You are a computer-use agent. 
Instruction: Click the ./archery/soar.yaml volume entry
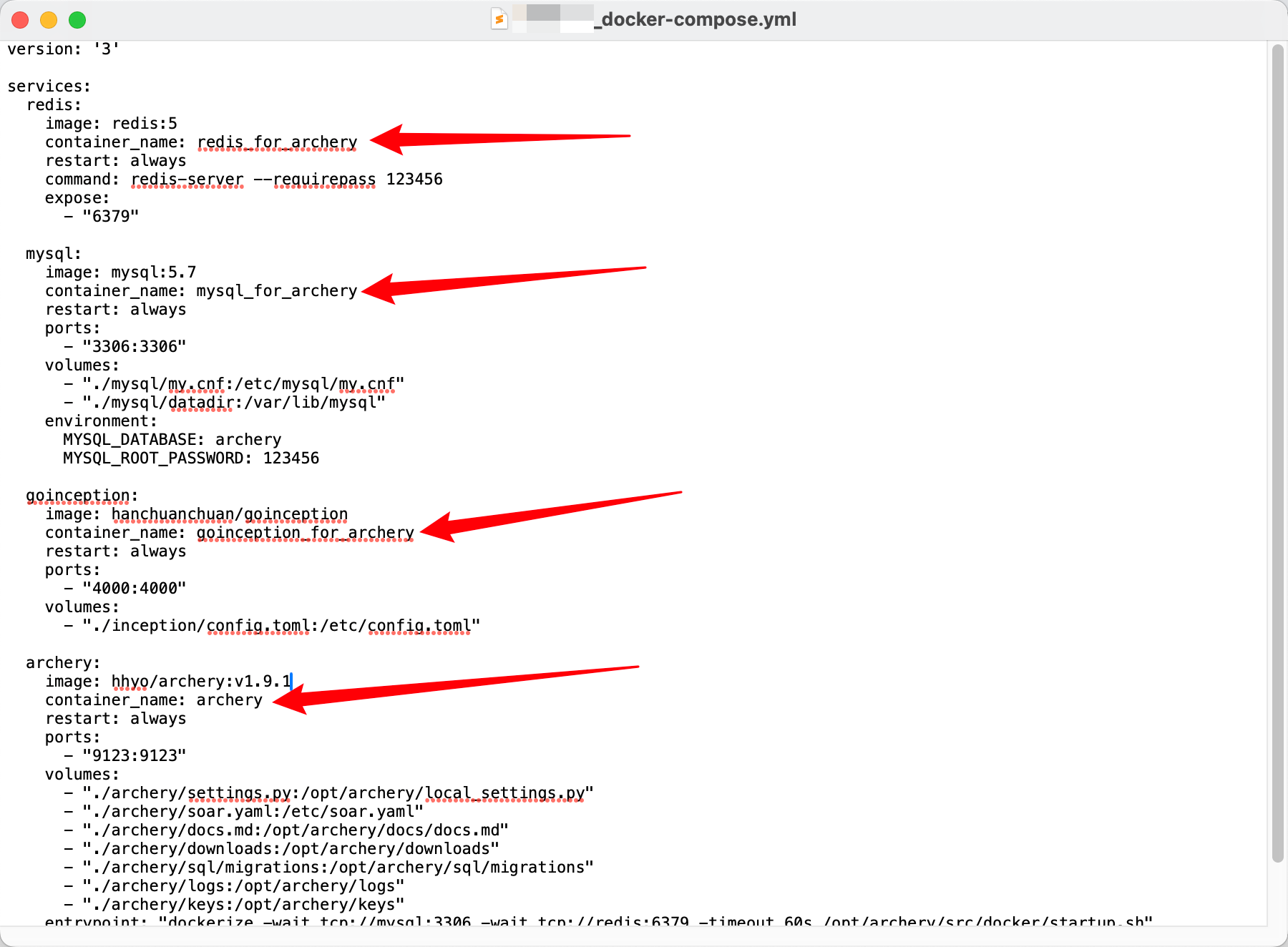pyautogui.click(x=253, y=812)
